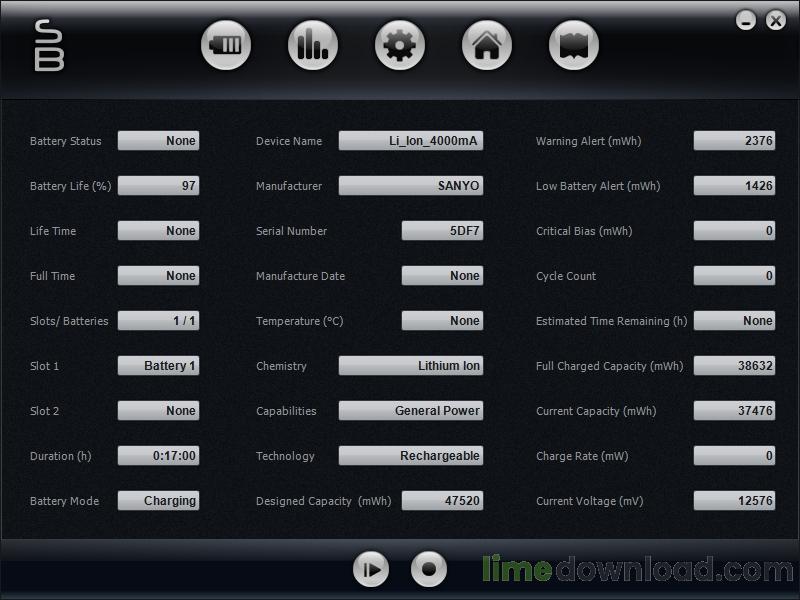The height and width of the screenshot is (600, 800).
Task: Select the Device Name field Li_Ion_4000mA
Action: (410, 141)
